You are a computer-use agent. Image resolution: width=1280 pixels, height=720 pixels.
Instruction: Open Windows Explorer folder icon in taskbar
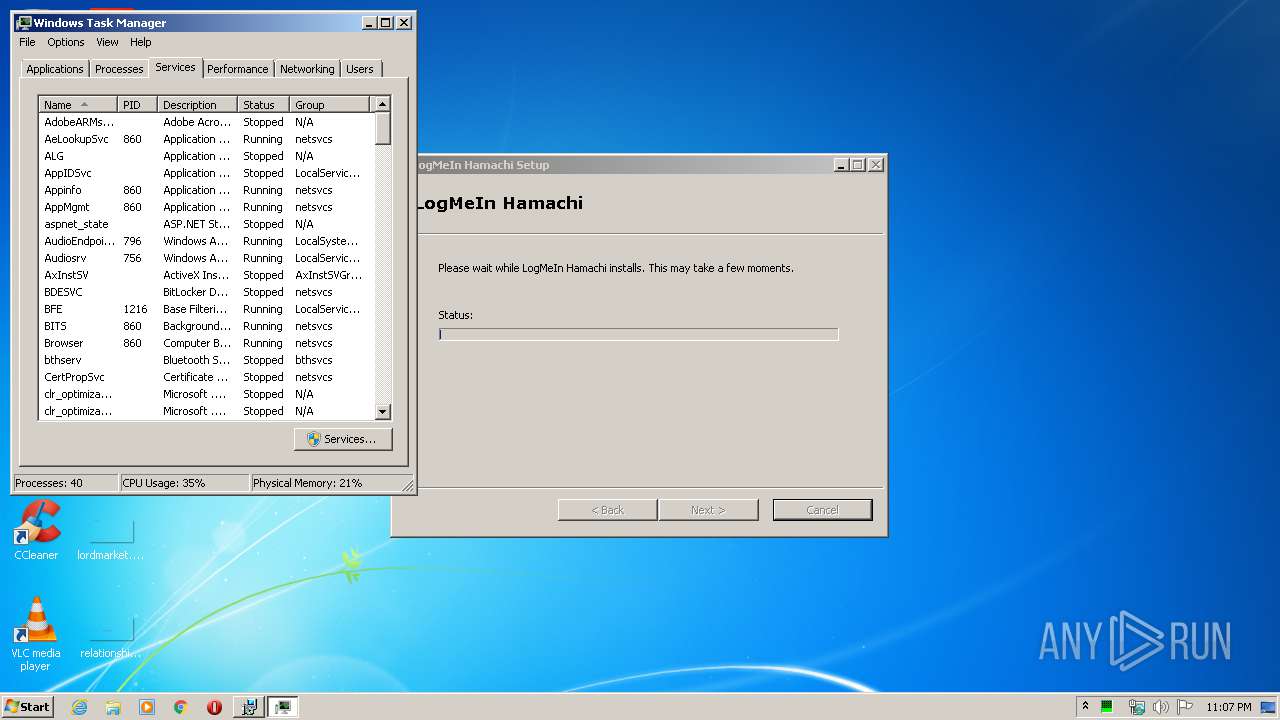coord(113,707)
